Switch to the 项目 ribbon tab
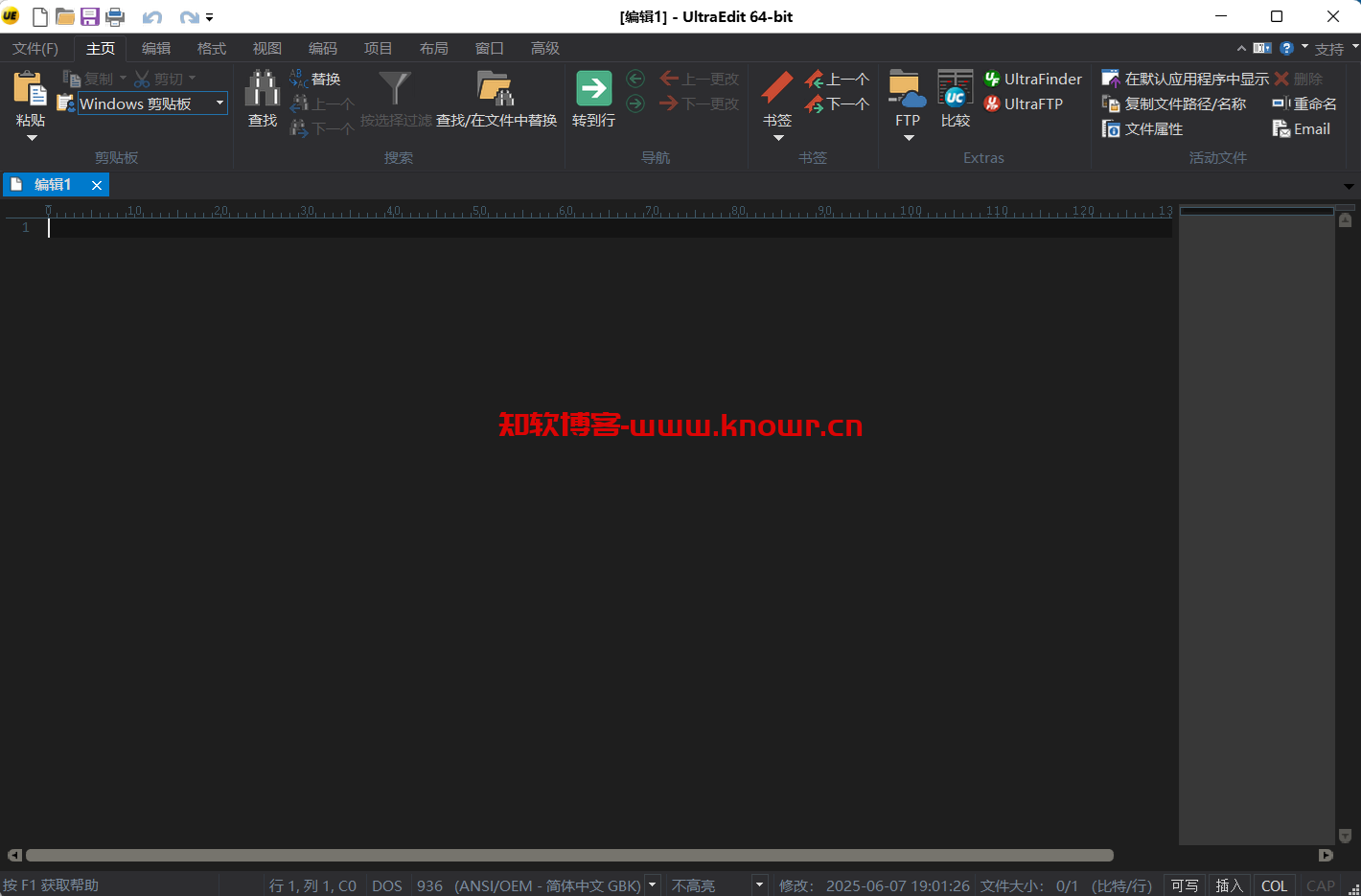This screenshot has width=1361, height=896. (x=379, y=48)
